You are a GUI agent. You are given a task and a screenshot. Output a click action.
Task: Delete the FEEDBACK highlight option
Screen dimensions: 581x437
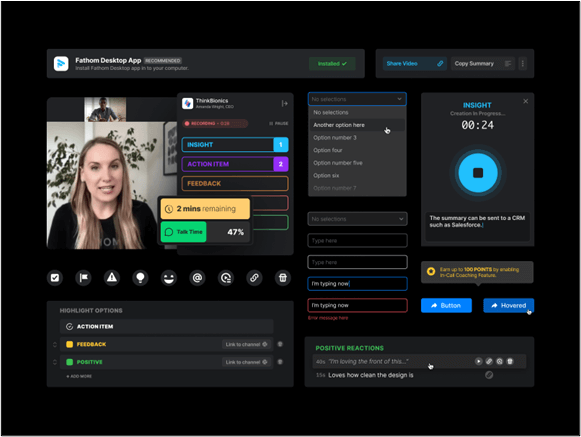[x=280, y=344]
